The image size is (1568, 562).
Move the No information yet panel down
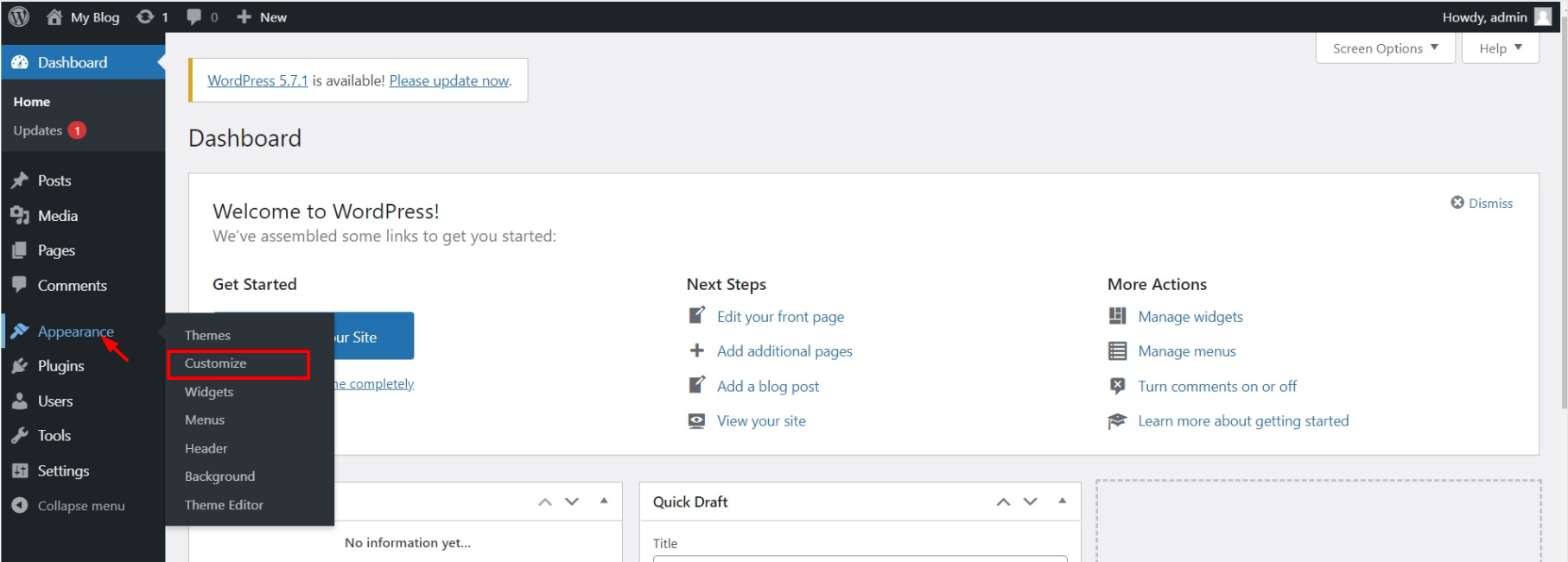pos(572,502)
